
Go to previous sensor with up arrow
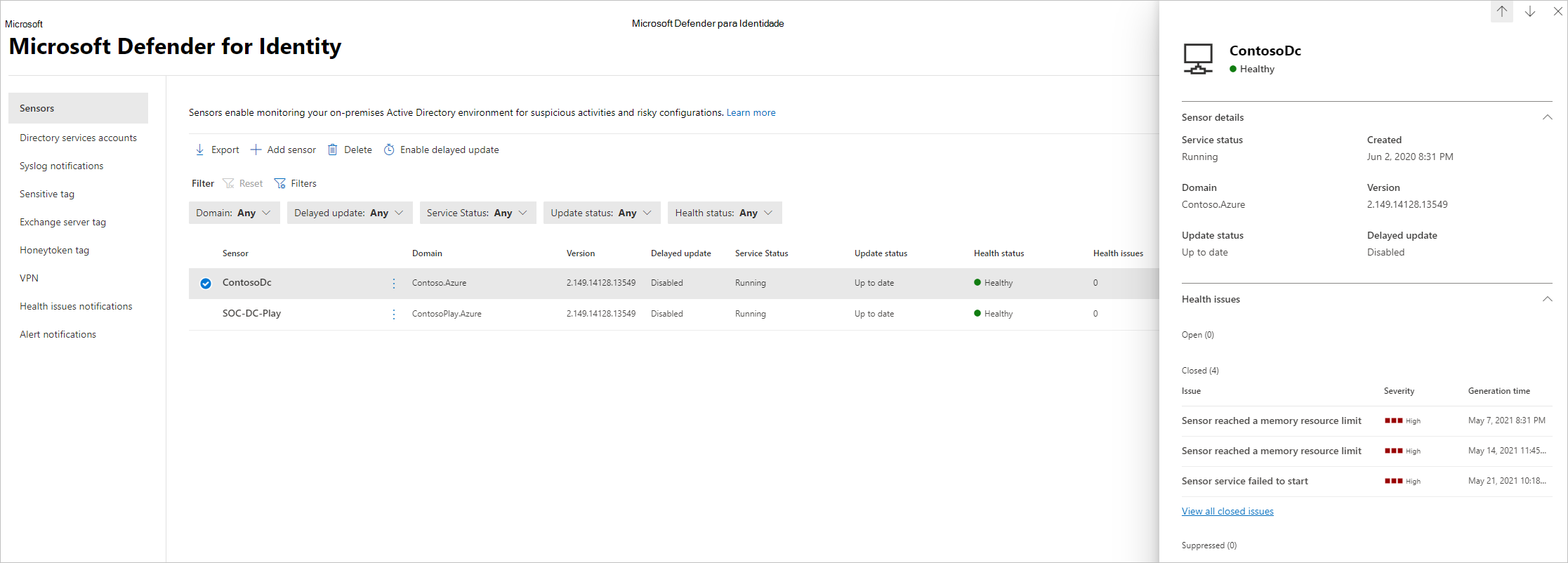click(1502, 11)
